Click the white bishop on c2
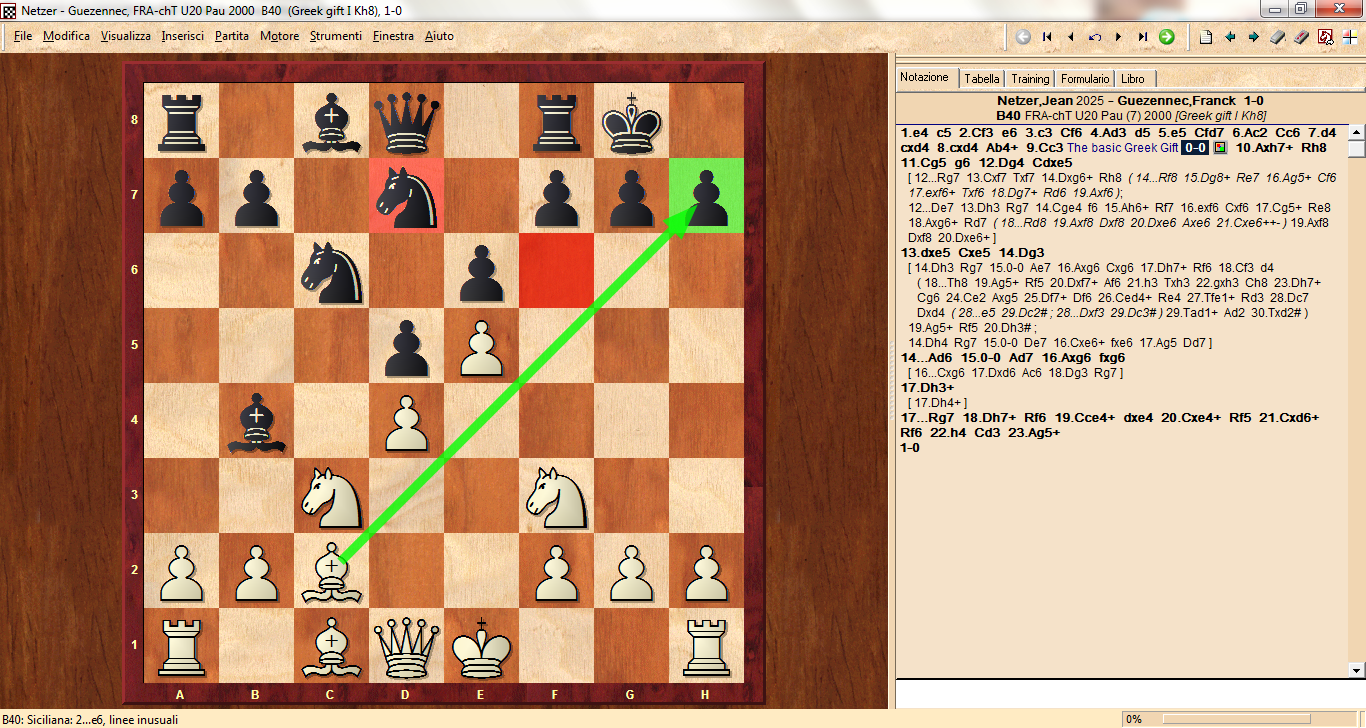 [332, 571]
